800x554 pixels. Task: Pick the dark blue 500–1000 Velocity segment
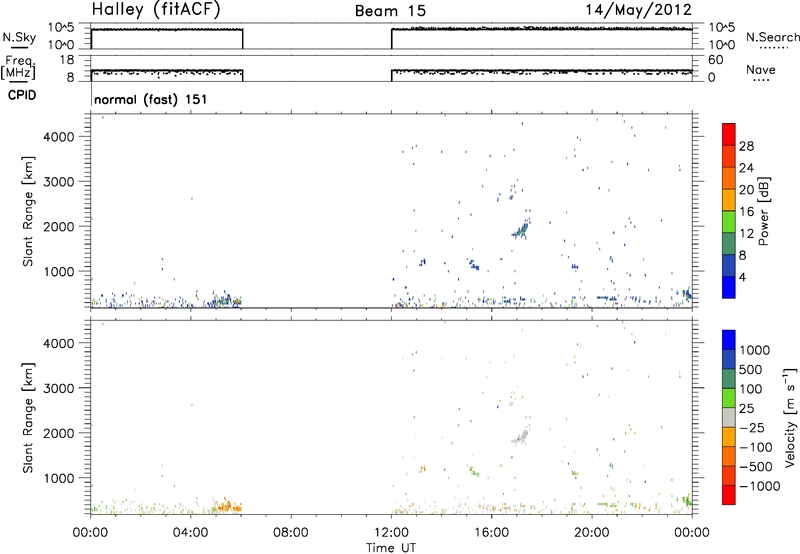pyautogui.click(x=729, y=360)
